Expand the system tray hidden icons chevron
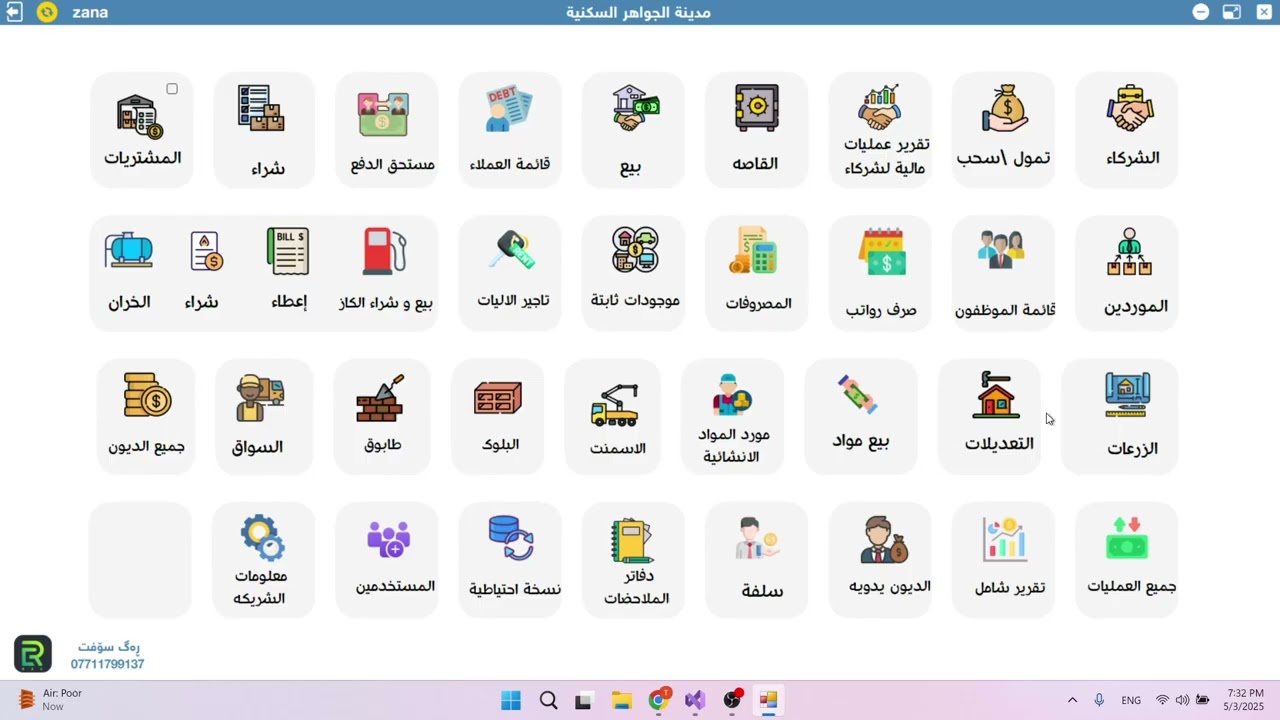 pos(1072,700)
